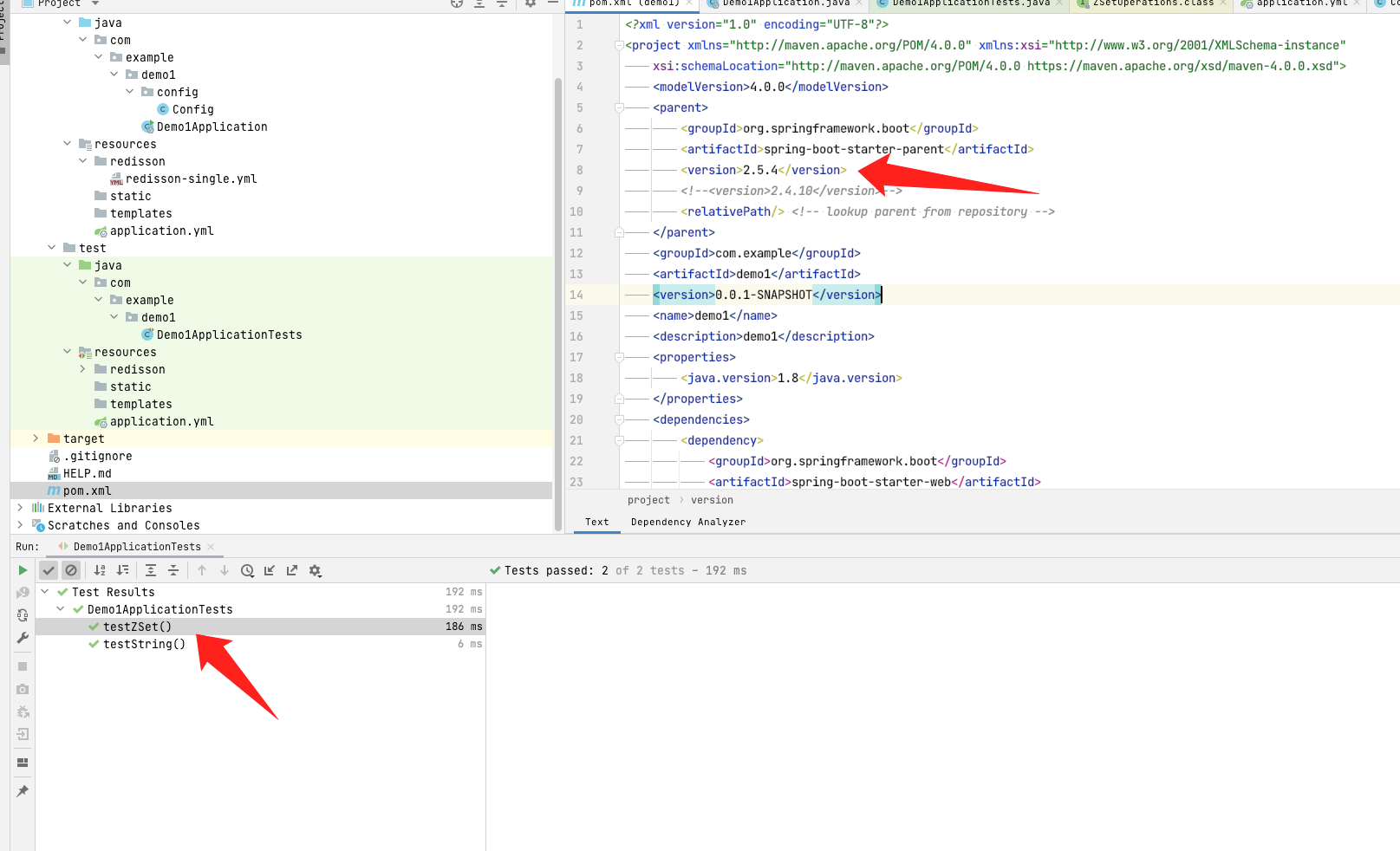Click the version breadcrumb
The width and height of the screenshot is (1400, 851).
[x=712, y=500]
